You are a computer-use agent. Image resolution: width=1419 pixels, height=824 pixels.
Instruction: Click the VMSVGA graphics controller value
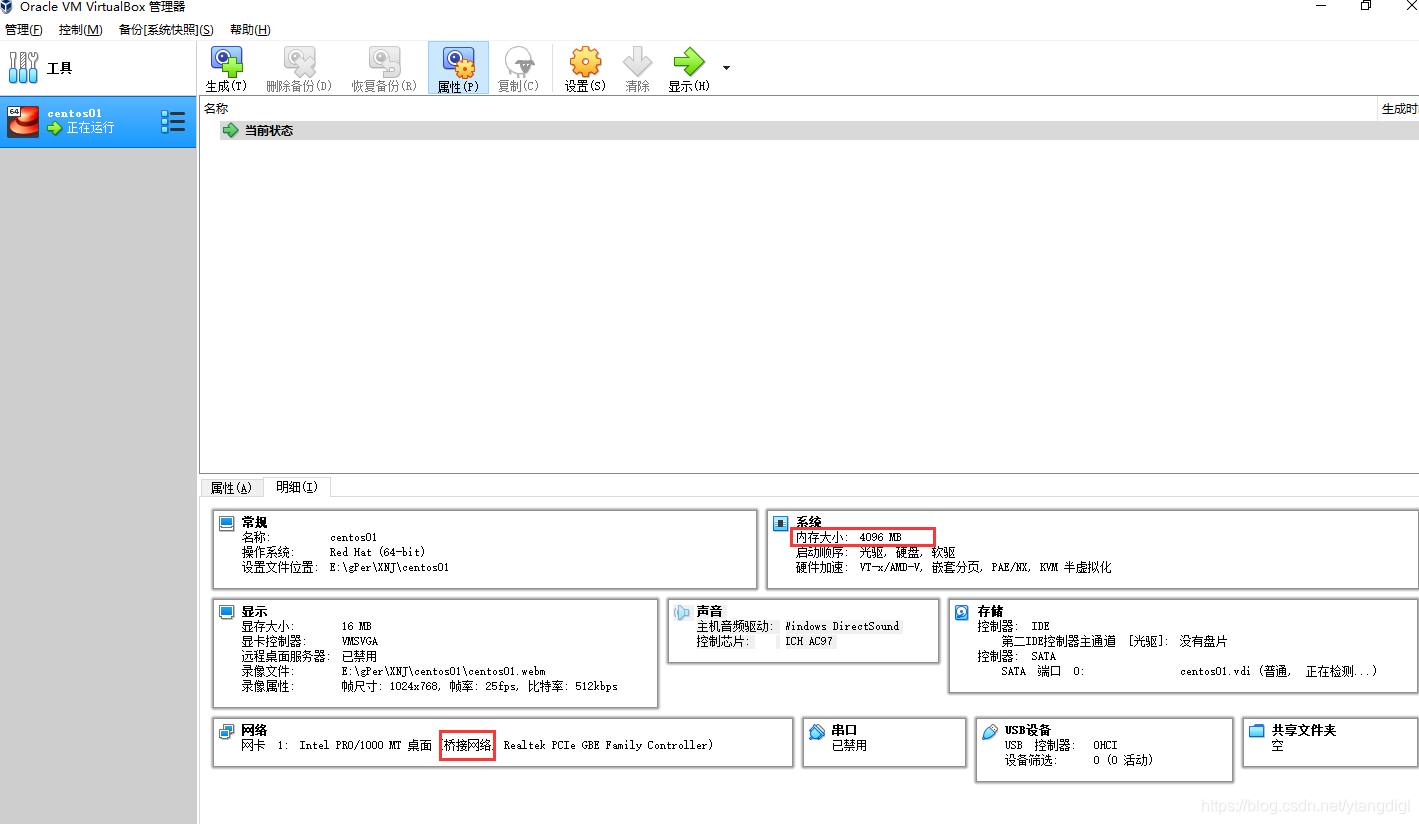tap(360, 641)
